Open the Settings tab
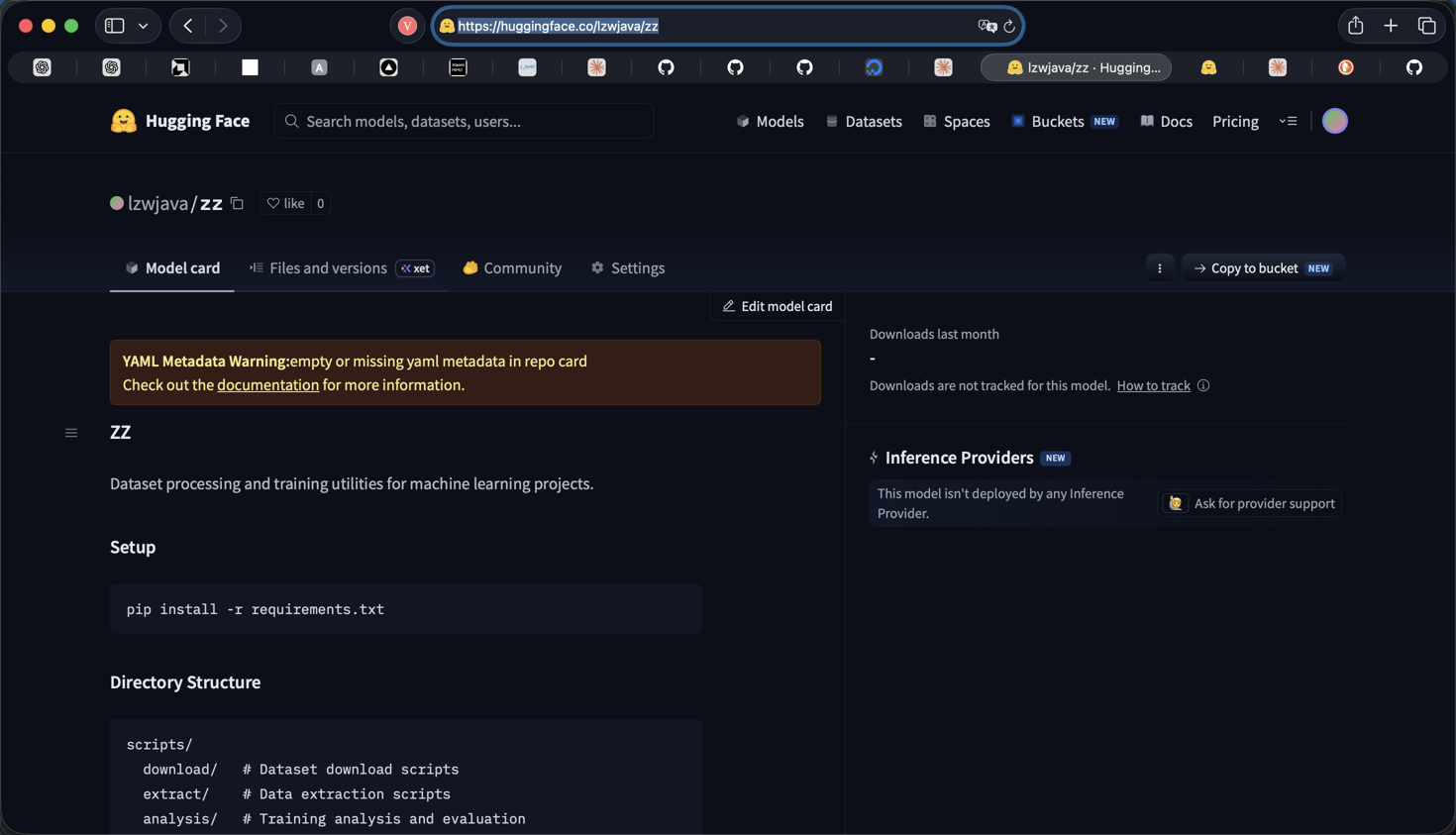 [x=628, y=267]
